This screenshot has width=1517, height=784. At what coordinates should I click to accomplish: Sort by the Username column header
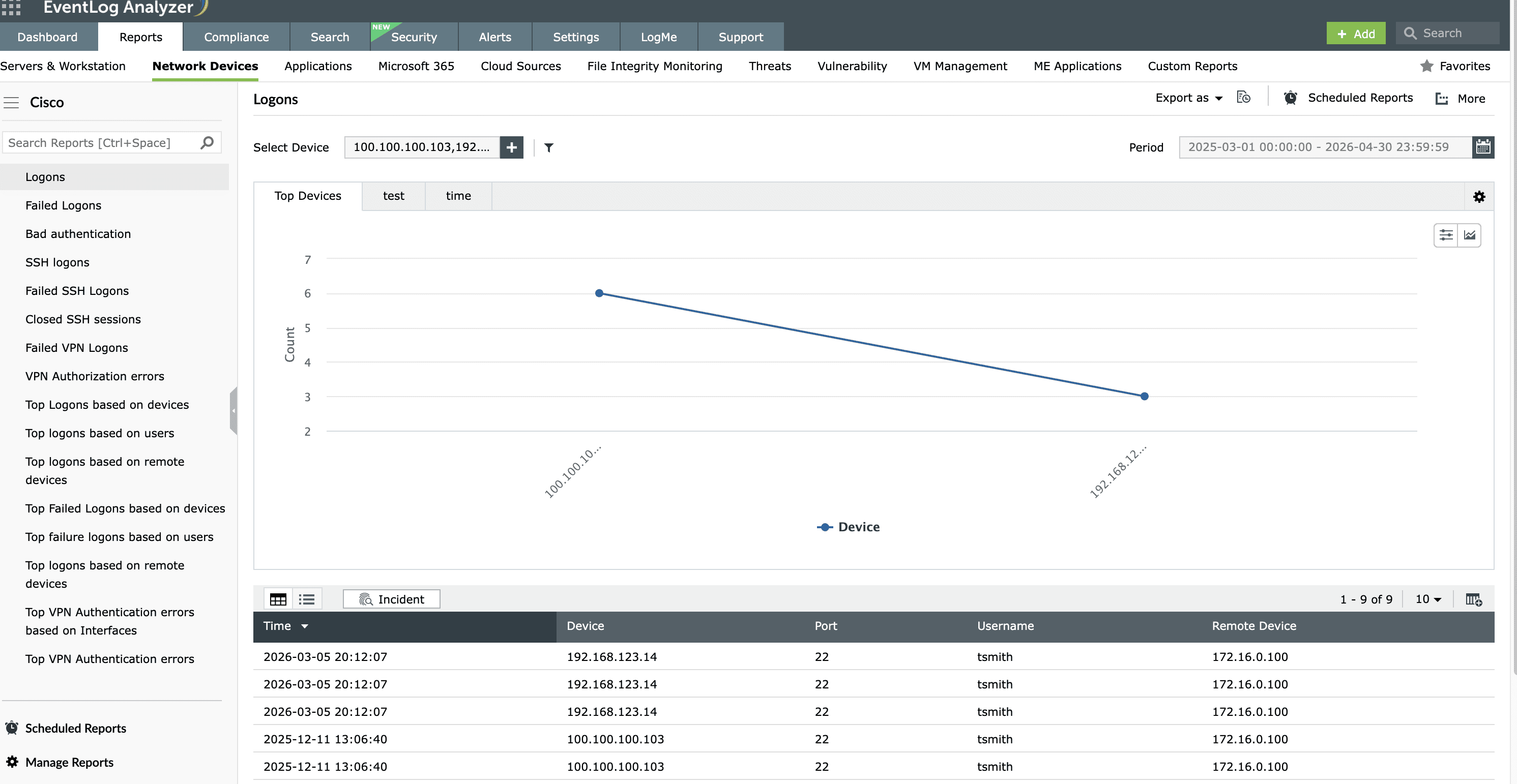(1005, 626)
